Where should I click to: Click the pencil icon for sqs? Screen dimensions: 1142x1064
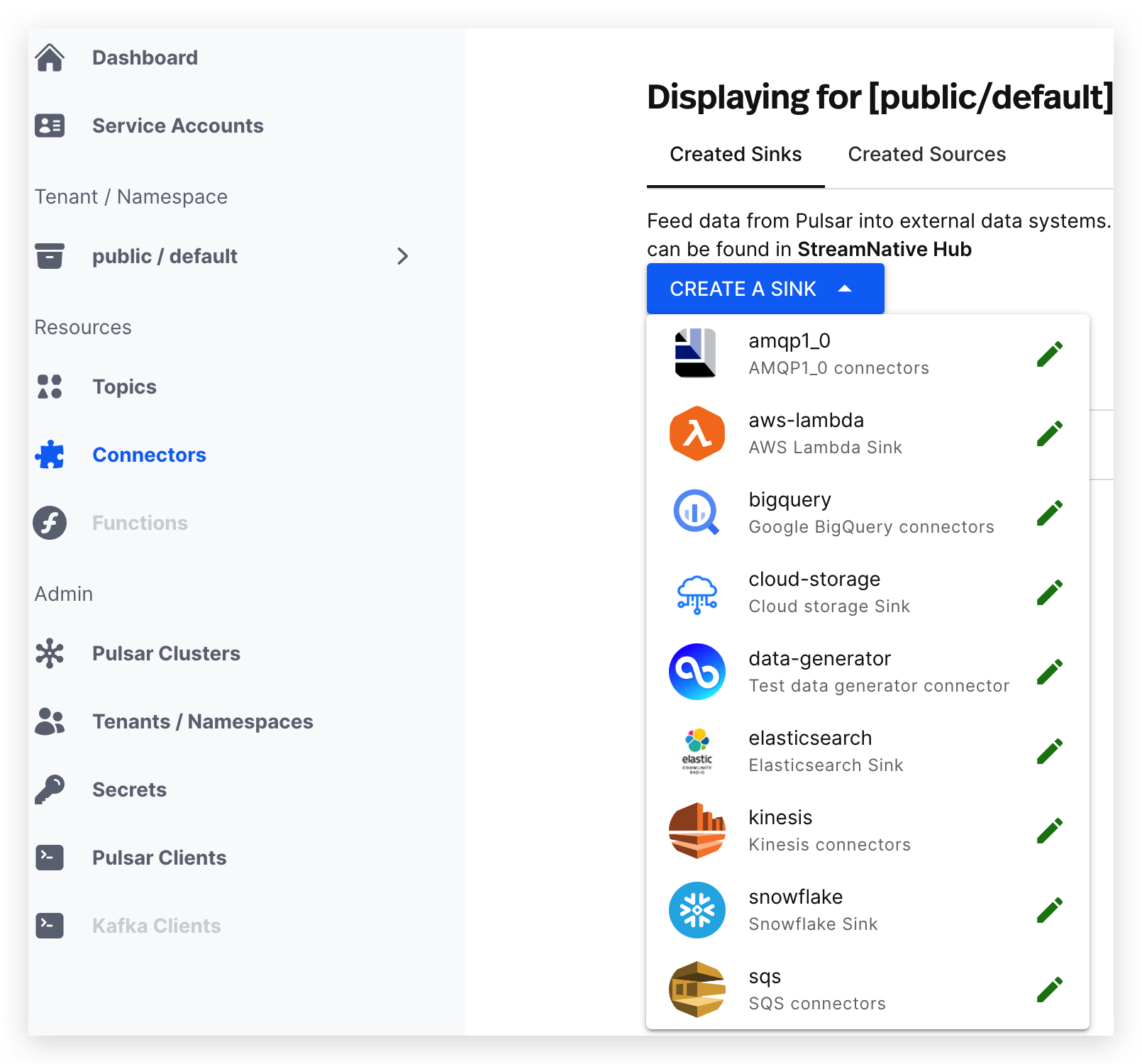coord(1050,990)
